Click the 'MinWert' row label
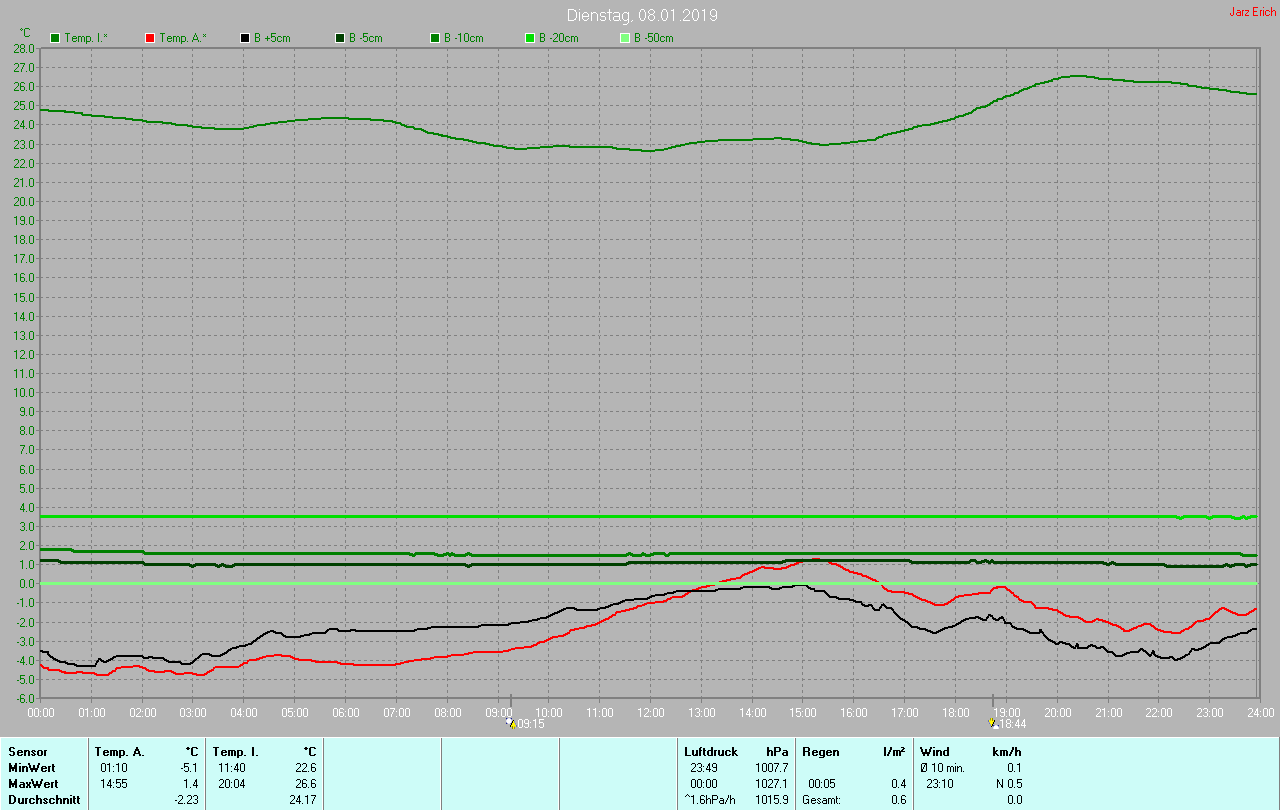 coord(31,767)
